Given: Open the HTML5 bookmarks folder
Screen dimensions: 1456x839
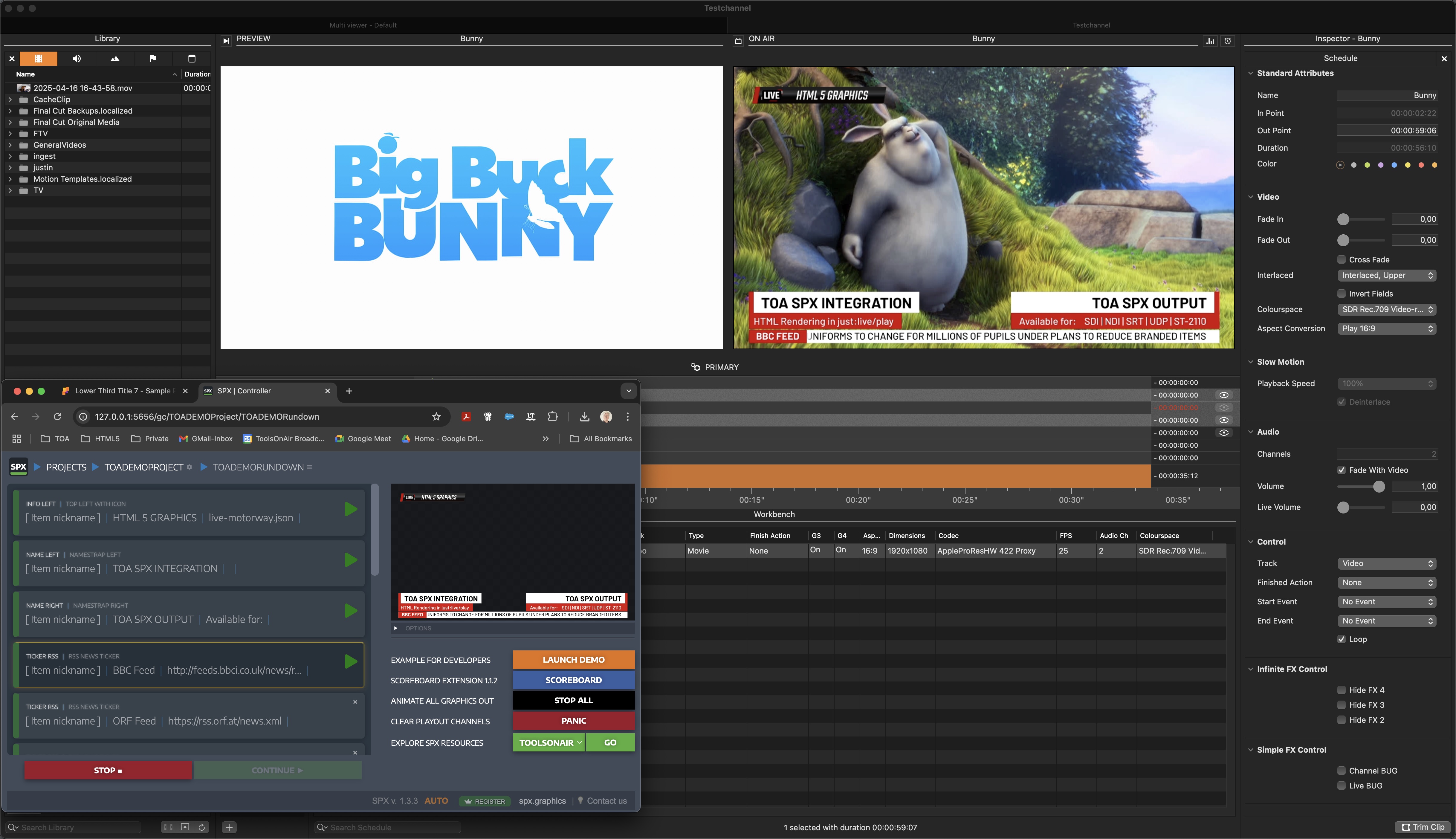Looking at the screenshot, I should pyautogui.click(x=100, y=439).
